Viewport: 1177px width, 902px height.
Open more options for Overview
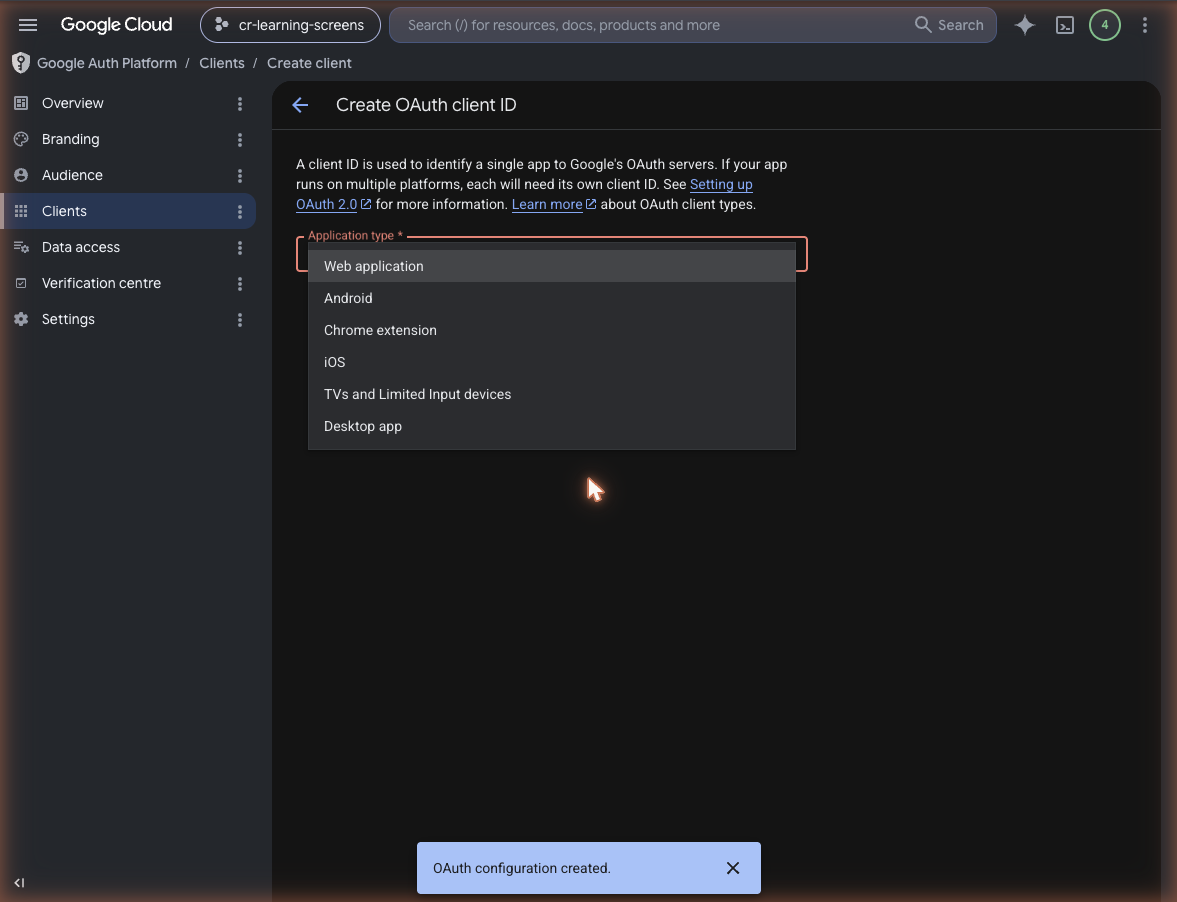point(240,104)
